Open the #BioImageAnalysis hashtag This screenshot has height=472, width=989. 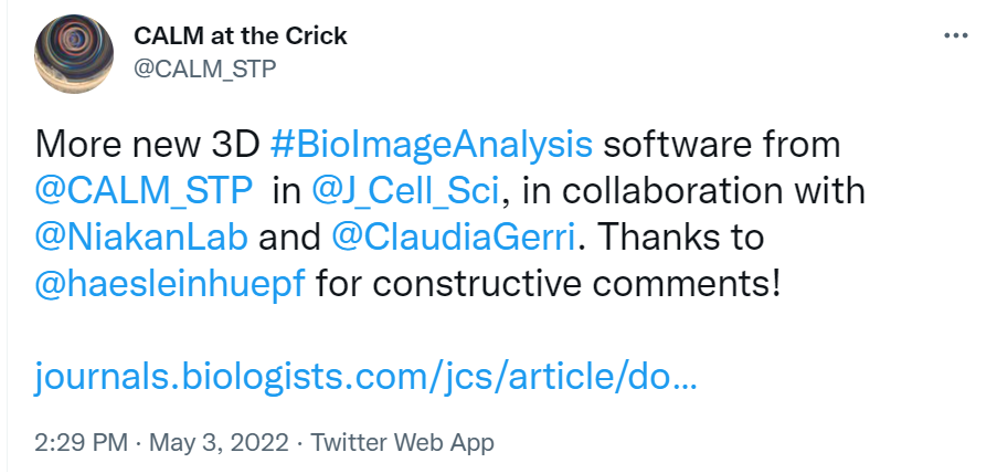click(x=431, y=145)
